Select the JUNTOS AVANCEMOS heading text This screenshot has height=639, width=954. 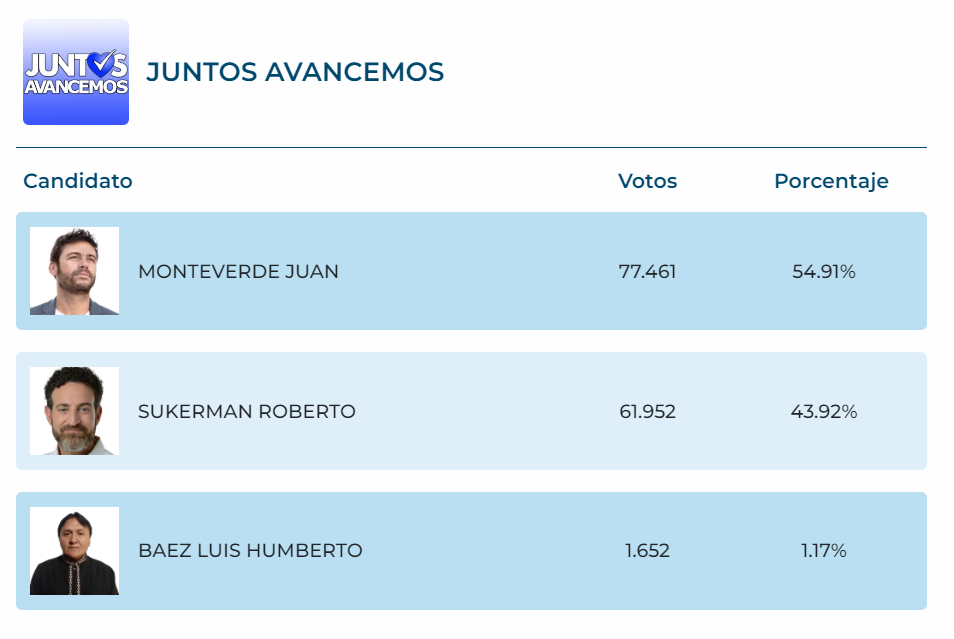[x=295, y=72]
